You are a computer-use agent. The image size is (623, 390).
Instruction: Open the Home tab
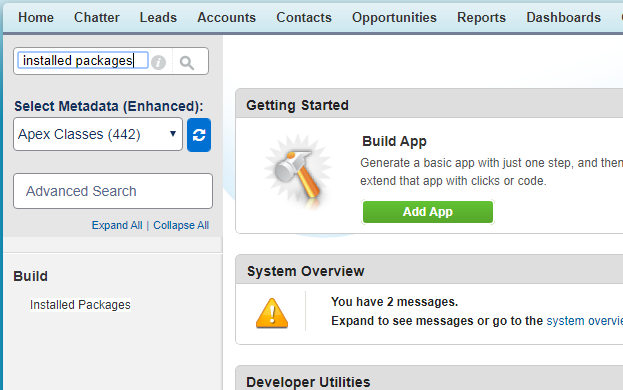coord(36,17)
